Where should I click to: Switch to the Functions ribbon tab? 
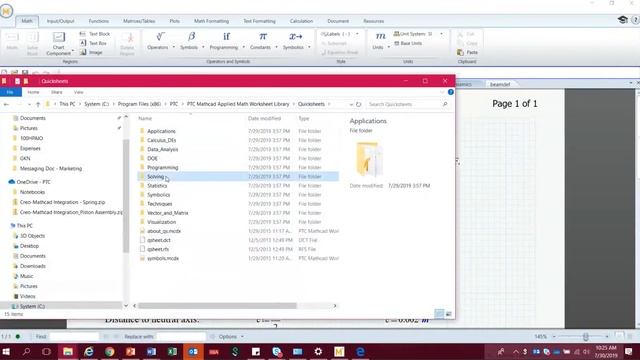click(99, 21)
